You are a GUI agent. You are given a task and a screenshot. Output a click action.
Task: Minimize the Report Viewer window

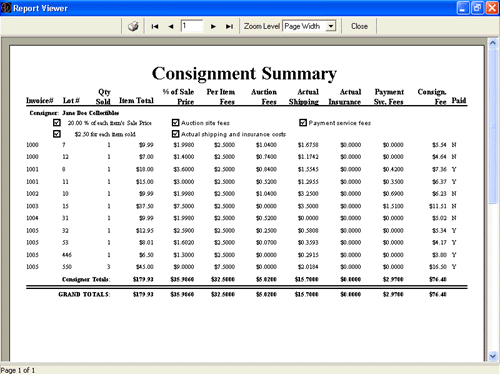(x=463, y=8)
